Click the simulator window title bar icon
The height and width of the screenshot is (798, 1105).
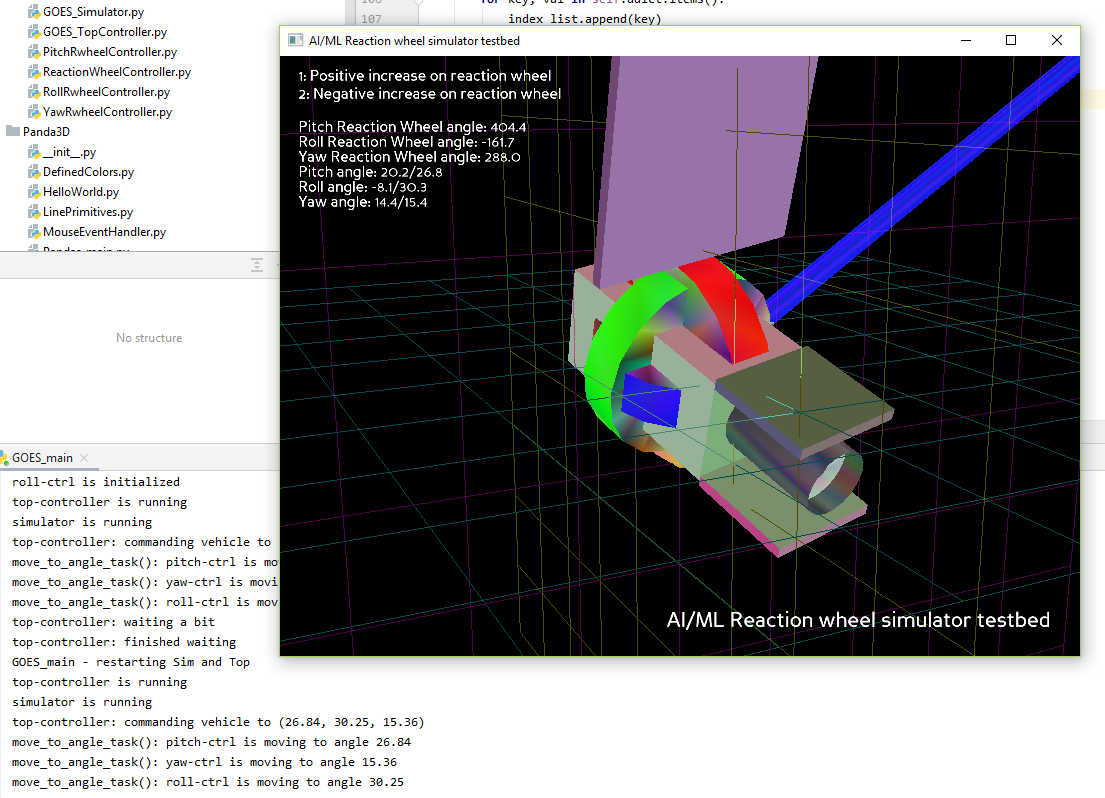tap(295, 41)
